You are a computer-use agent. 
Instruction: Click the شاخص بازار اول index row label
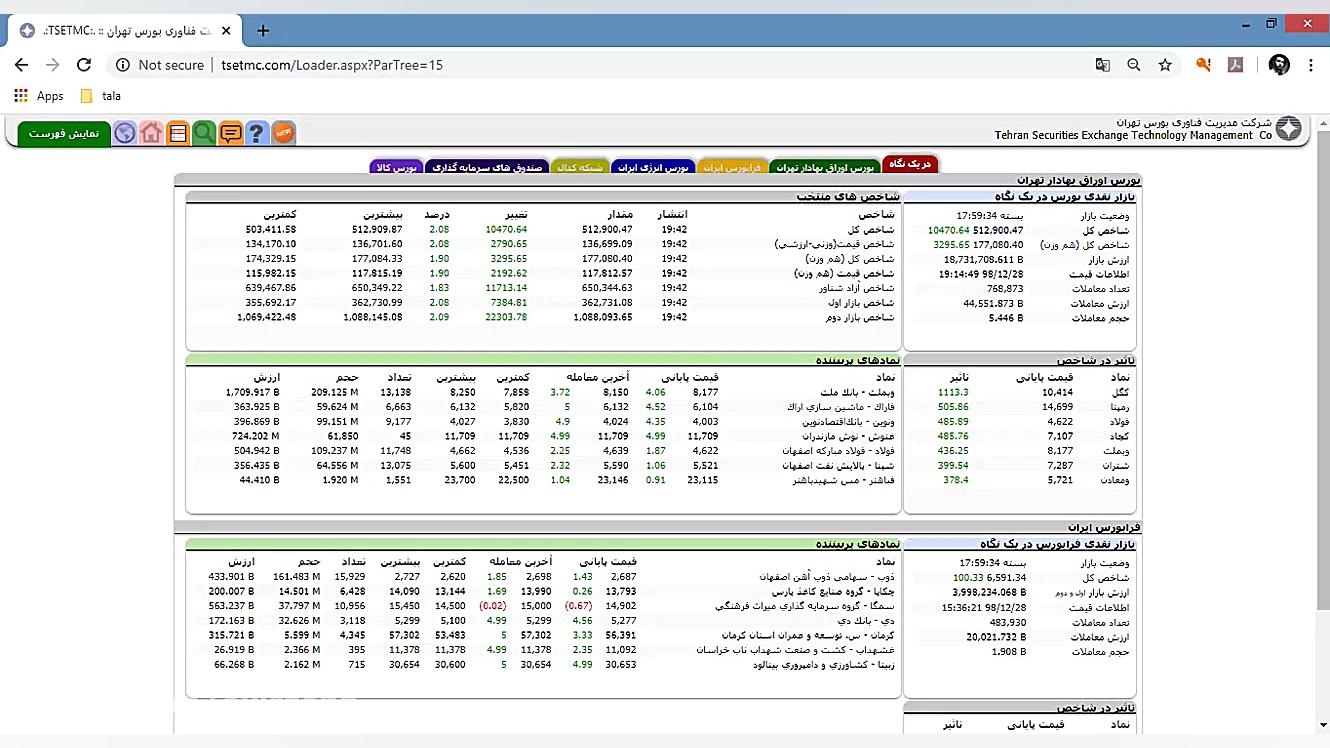[861, 302]
